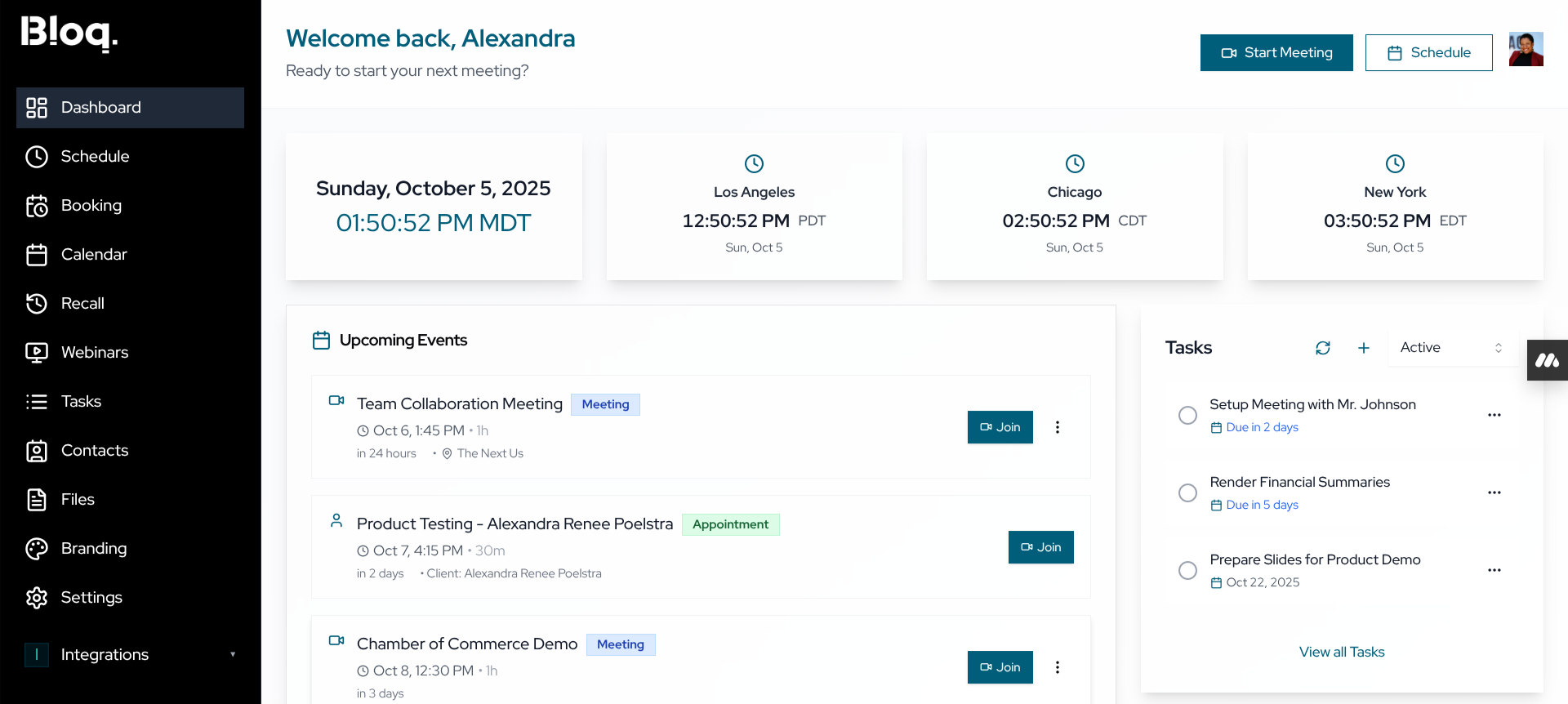Click the View all Tasks link

(1342, 652)
